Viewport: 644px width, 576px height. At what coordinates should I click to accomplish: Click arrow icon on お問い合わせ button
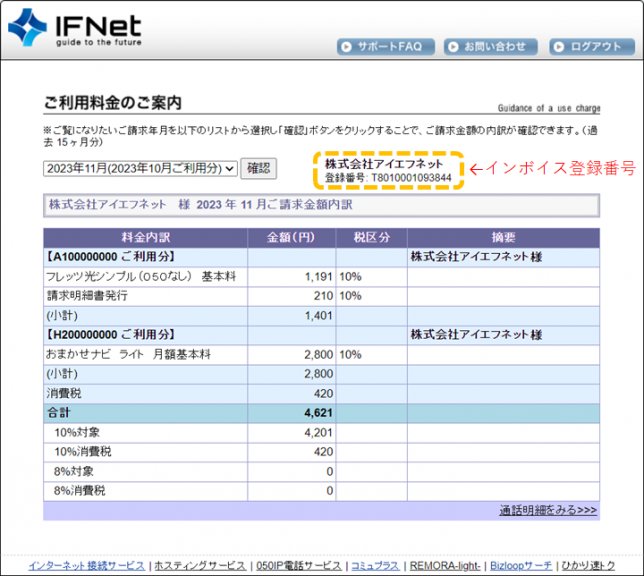tap(452, 46)
